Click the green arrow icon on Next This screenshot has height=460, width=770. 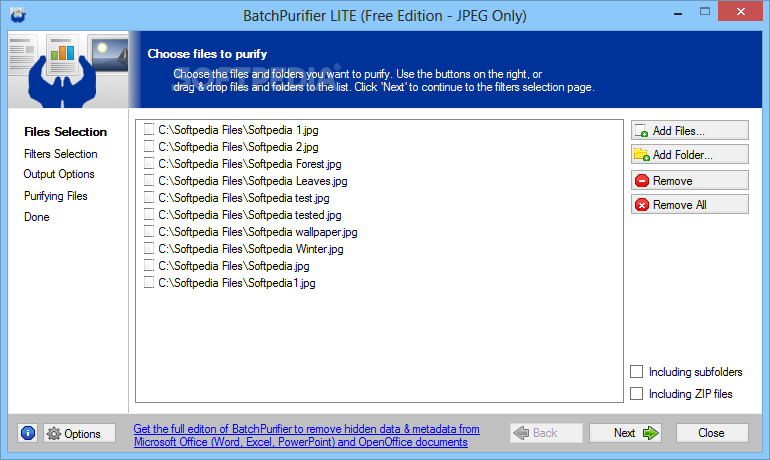(x=650, y=433)
